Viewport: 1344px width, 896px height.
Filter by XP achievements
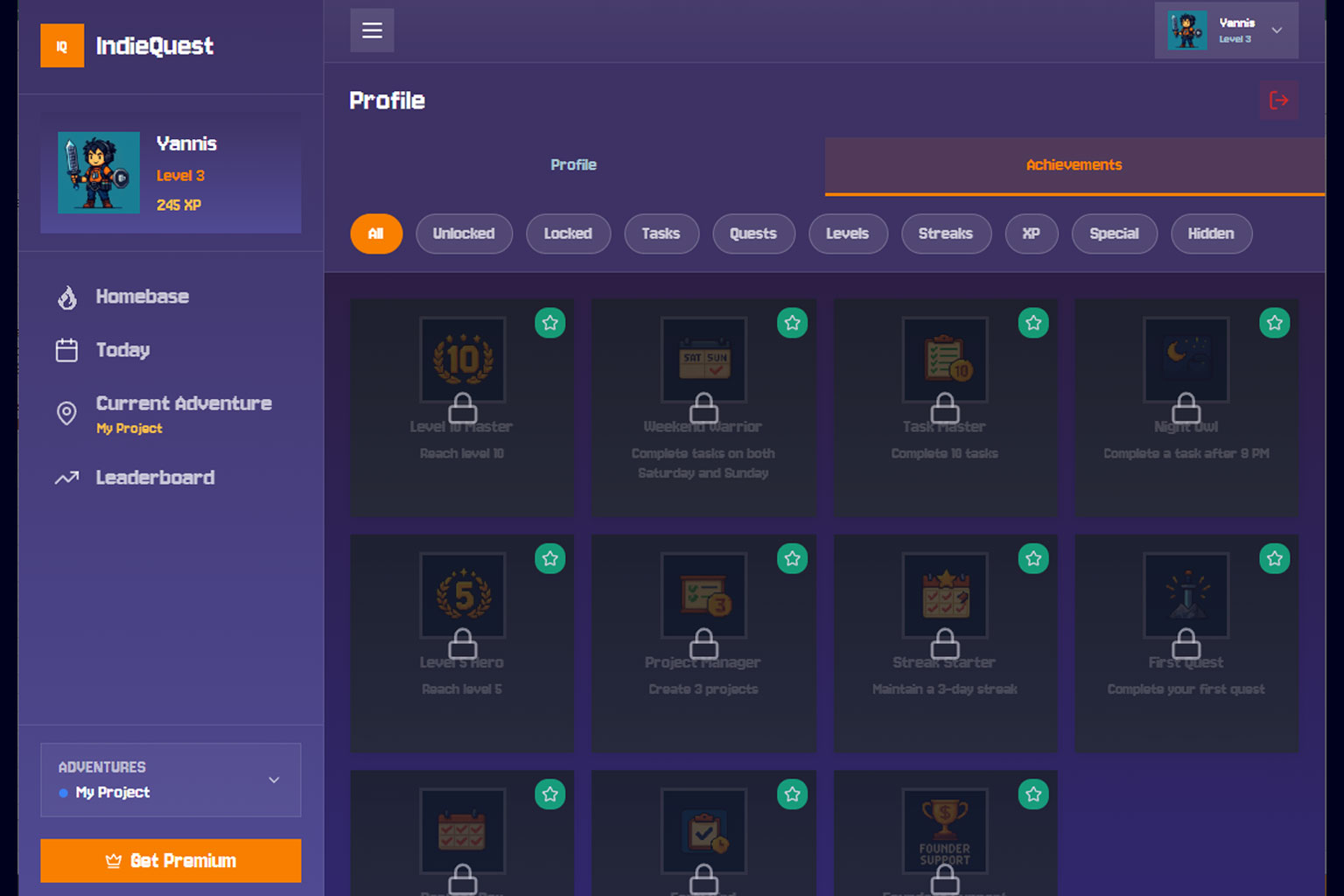tap(1032, 234)
